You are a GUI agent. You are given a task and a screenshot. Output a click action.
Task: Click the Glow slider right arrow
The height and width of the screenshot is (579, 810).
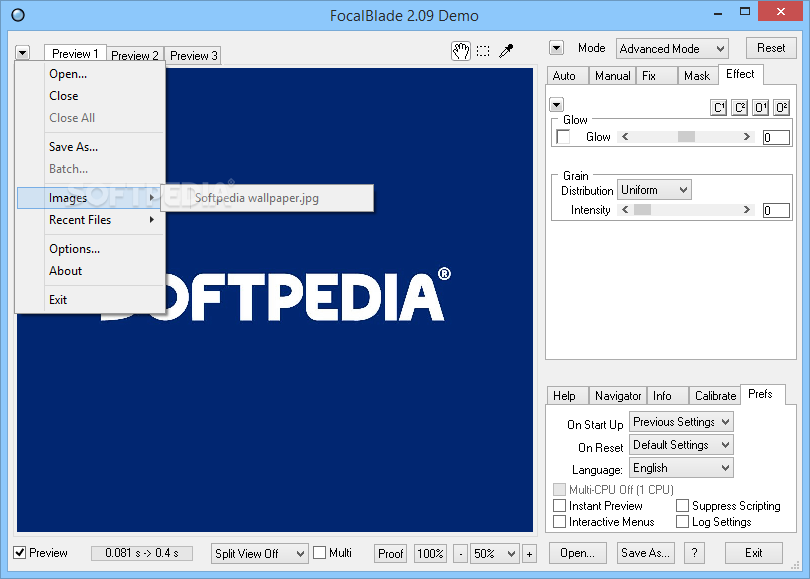tap(746, 137)
